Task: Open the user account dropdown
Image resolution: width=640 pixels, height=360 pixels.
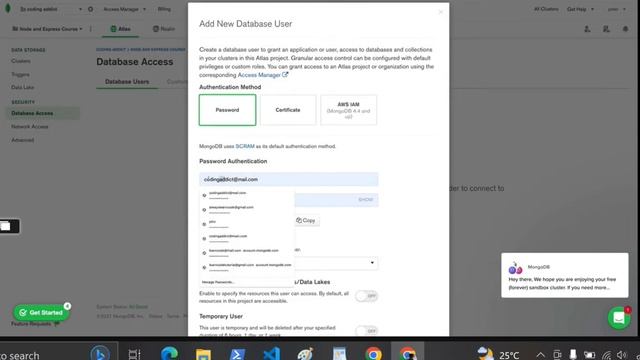Action: (616, 9)
